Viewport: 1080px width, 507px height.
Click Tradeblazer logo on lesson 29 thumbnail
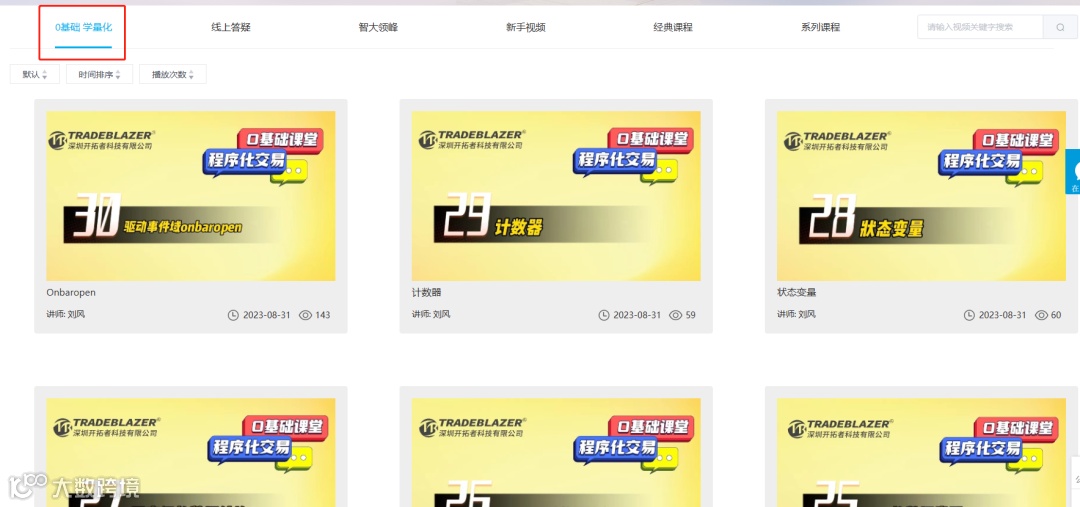472,140
